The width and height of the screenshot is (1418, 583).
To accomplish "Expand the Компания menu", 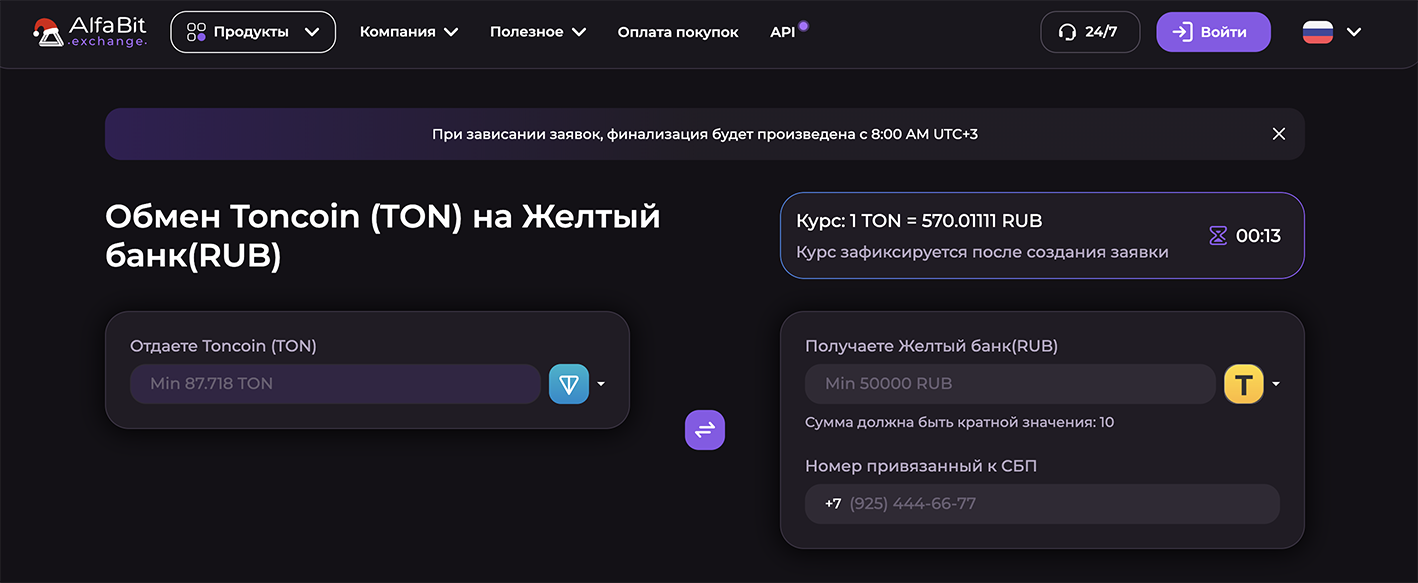I will pos(409,32).
